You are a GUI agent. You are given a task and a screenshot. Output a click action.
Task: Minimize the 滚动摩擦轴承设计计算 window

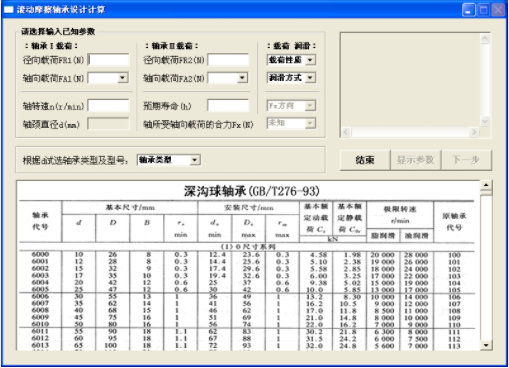[x=469, y=10]
